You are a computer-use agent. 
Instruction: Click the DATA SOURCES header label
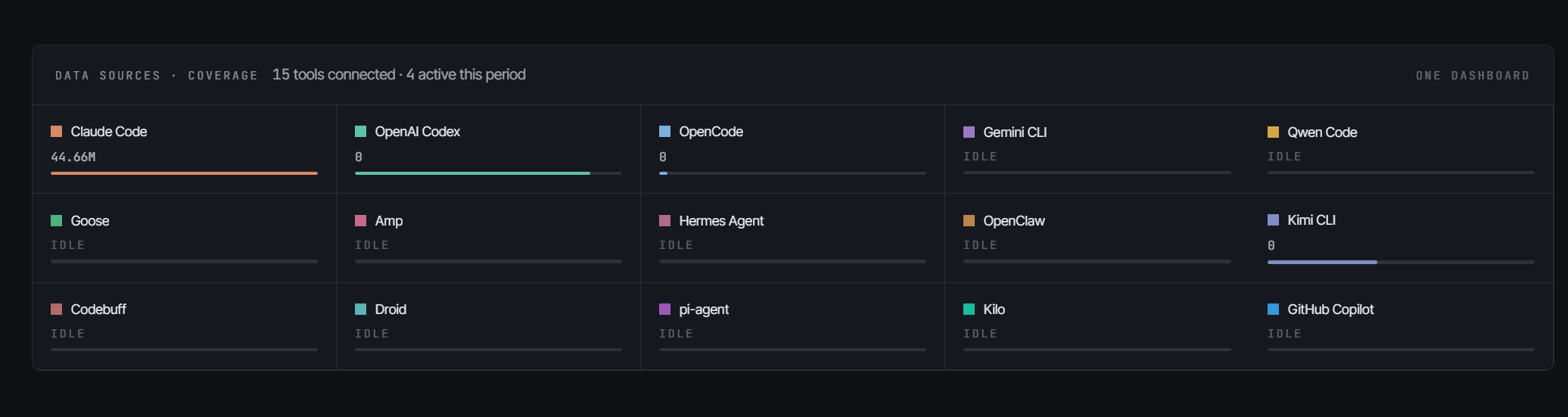coord(108,76)
